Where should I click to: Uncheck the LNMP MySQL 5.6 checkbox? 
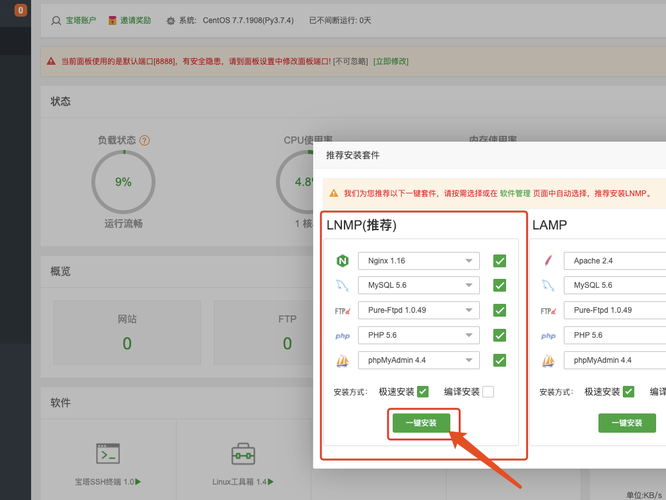500,285
